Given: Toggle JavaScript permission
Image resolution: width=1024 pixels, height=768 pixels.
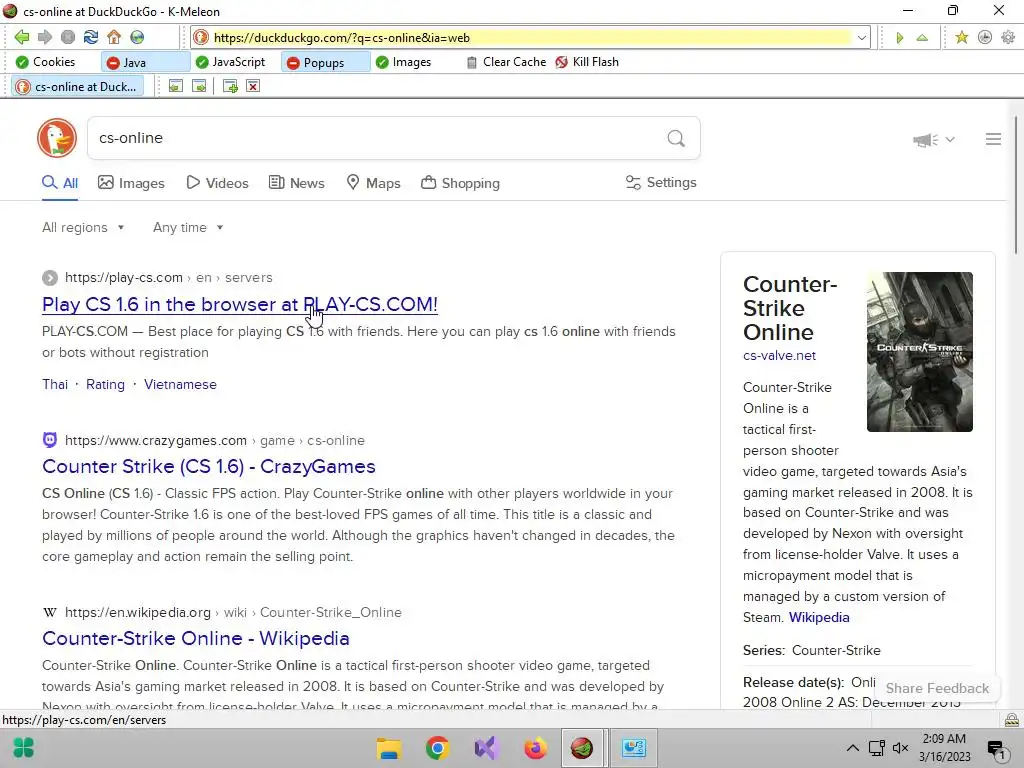Looking at the screenshot, I should pos(231,62).
